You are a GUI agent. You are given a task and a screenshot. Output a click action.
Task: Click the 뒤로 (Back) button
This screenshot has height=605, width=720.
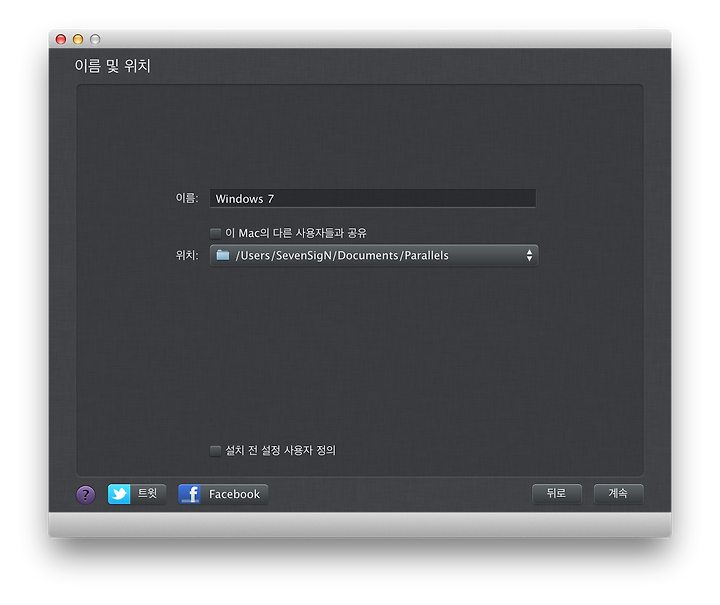(x=557, y=494)
